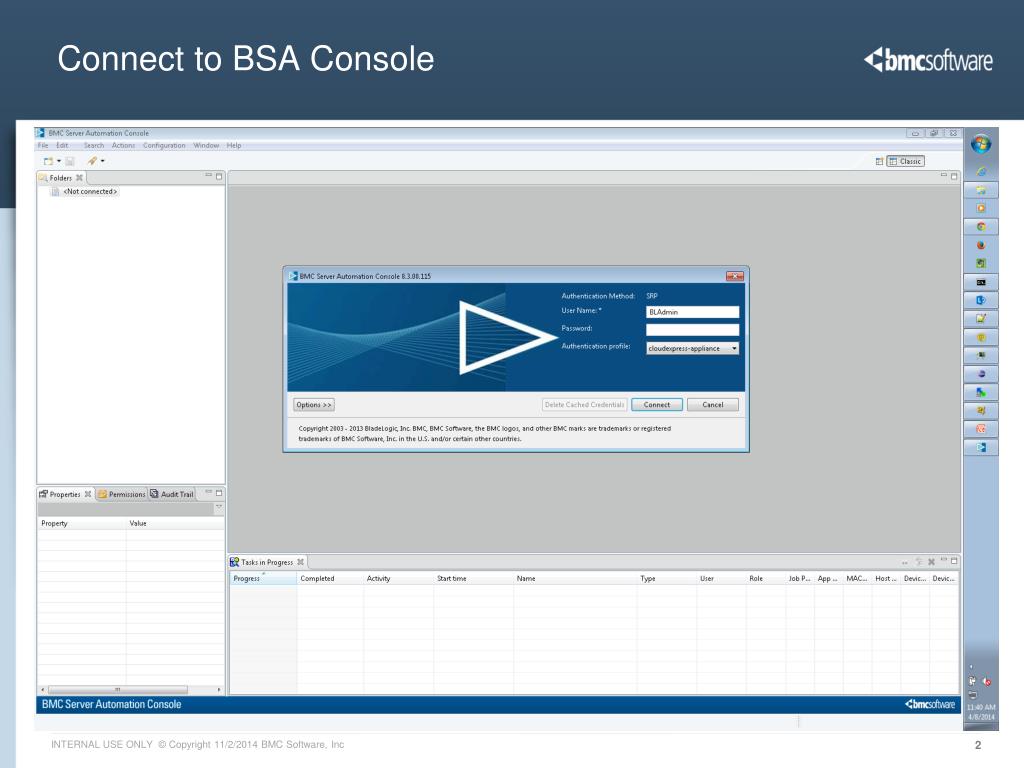Switch to the Permissions tab

(x=122, y=494)
